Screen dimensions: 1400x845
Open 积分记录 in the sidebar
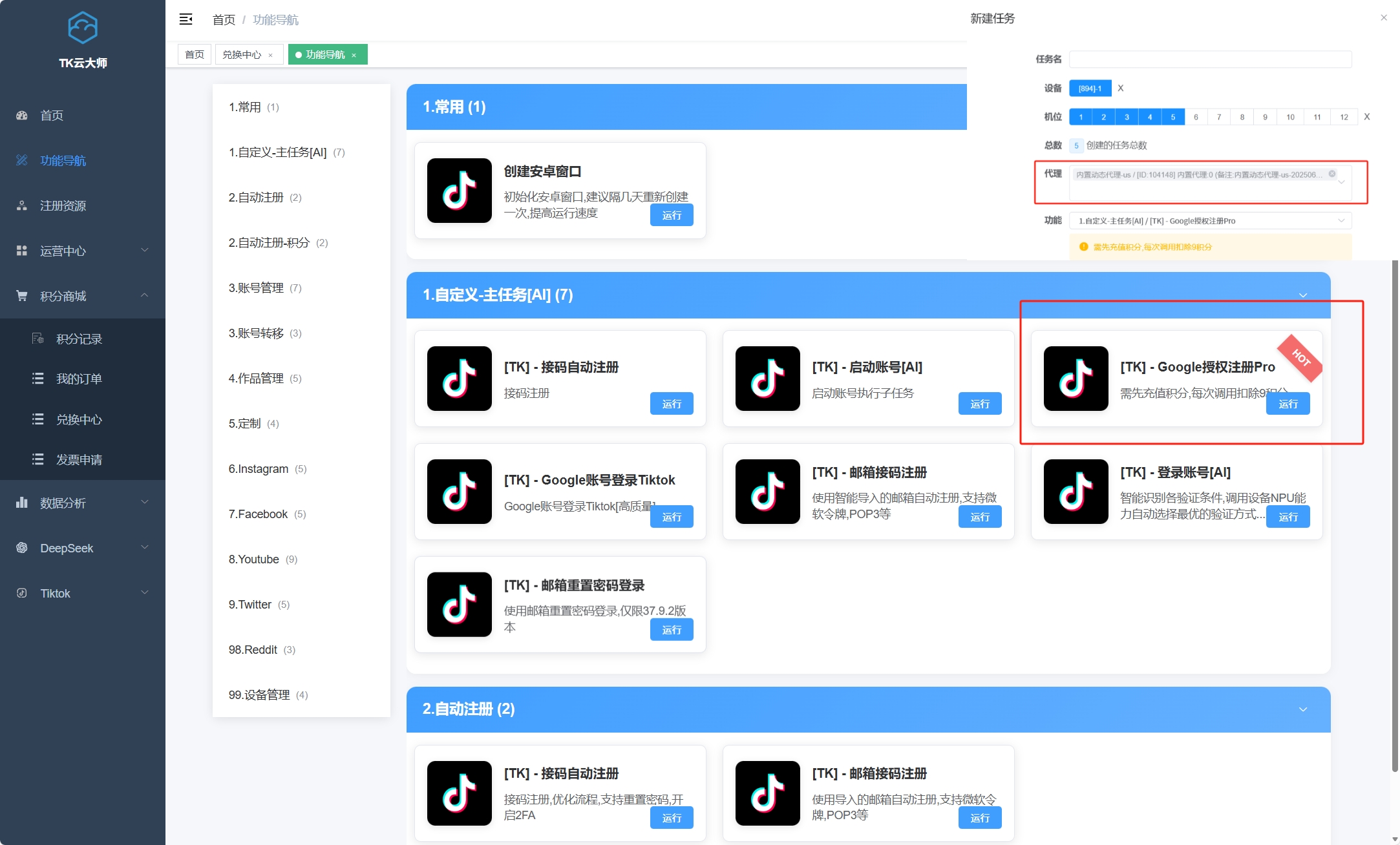pyautogui.click(x=79, y=339)
